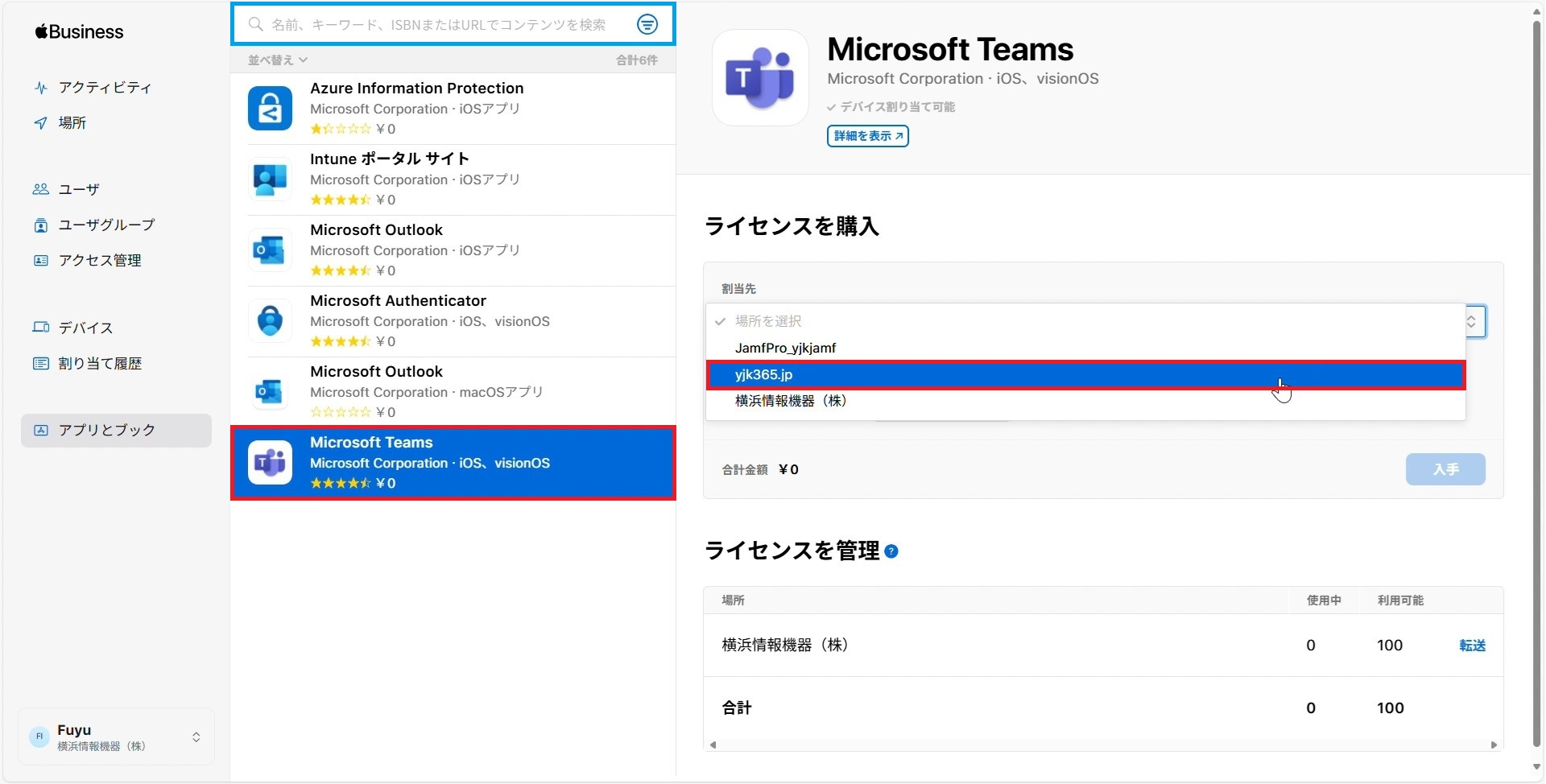
Task: Click the macOS Microsoft Outlook app icon
Action: [x=270, y=392]
